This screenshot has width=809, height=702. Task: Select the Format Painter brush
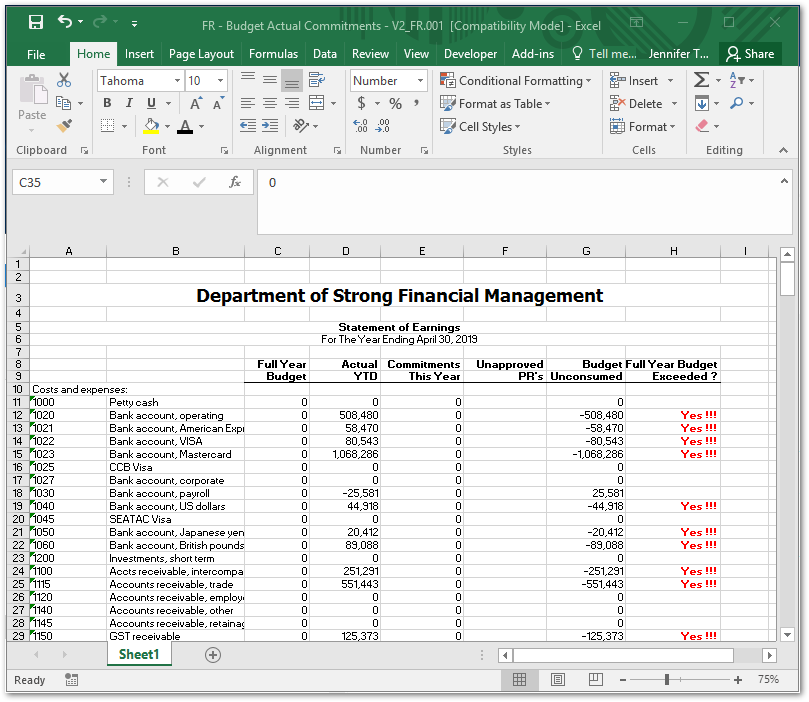65,127
